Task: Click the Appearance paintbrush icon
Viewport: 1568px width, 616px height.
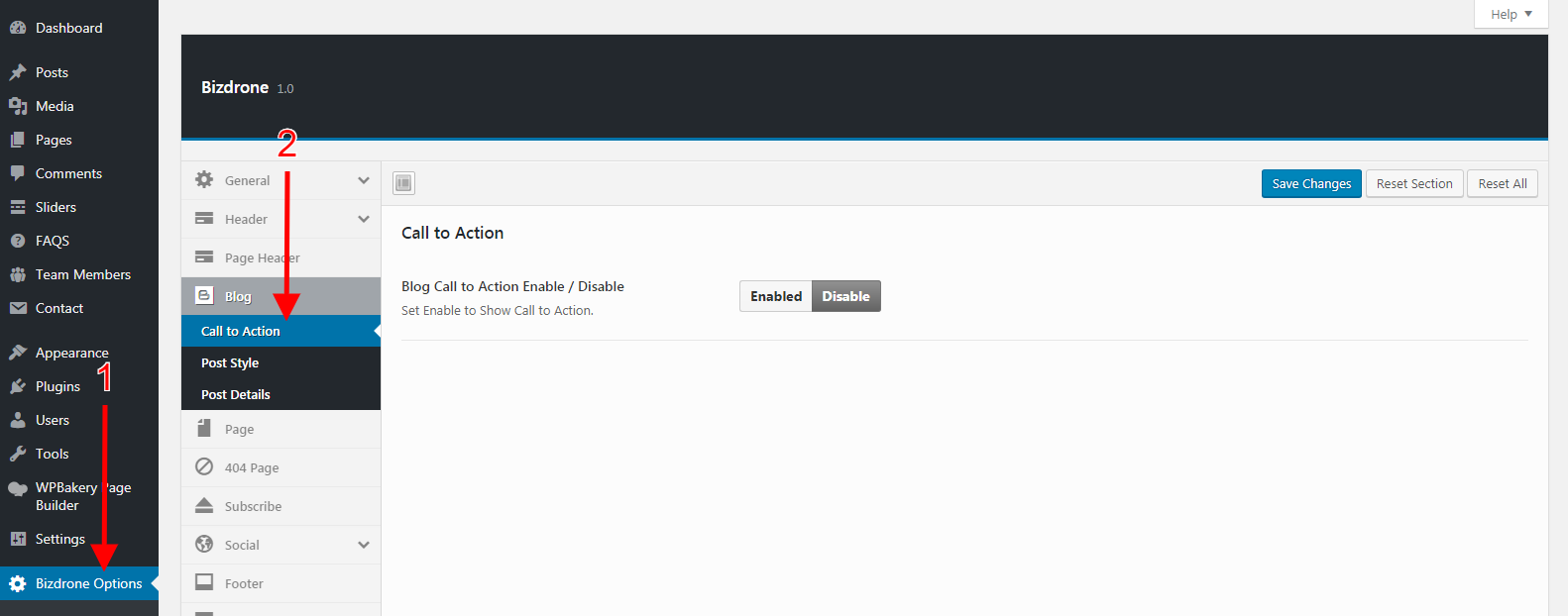Action: pos(18,353)
